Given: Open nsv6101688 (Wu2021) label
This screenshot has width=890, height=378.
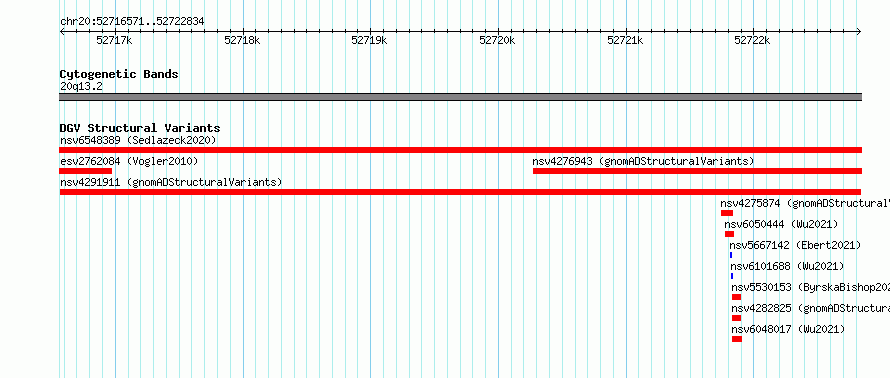Looking at the screenshot, I should coord(787,267).
